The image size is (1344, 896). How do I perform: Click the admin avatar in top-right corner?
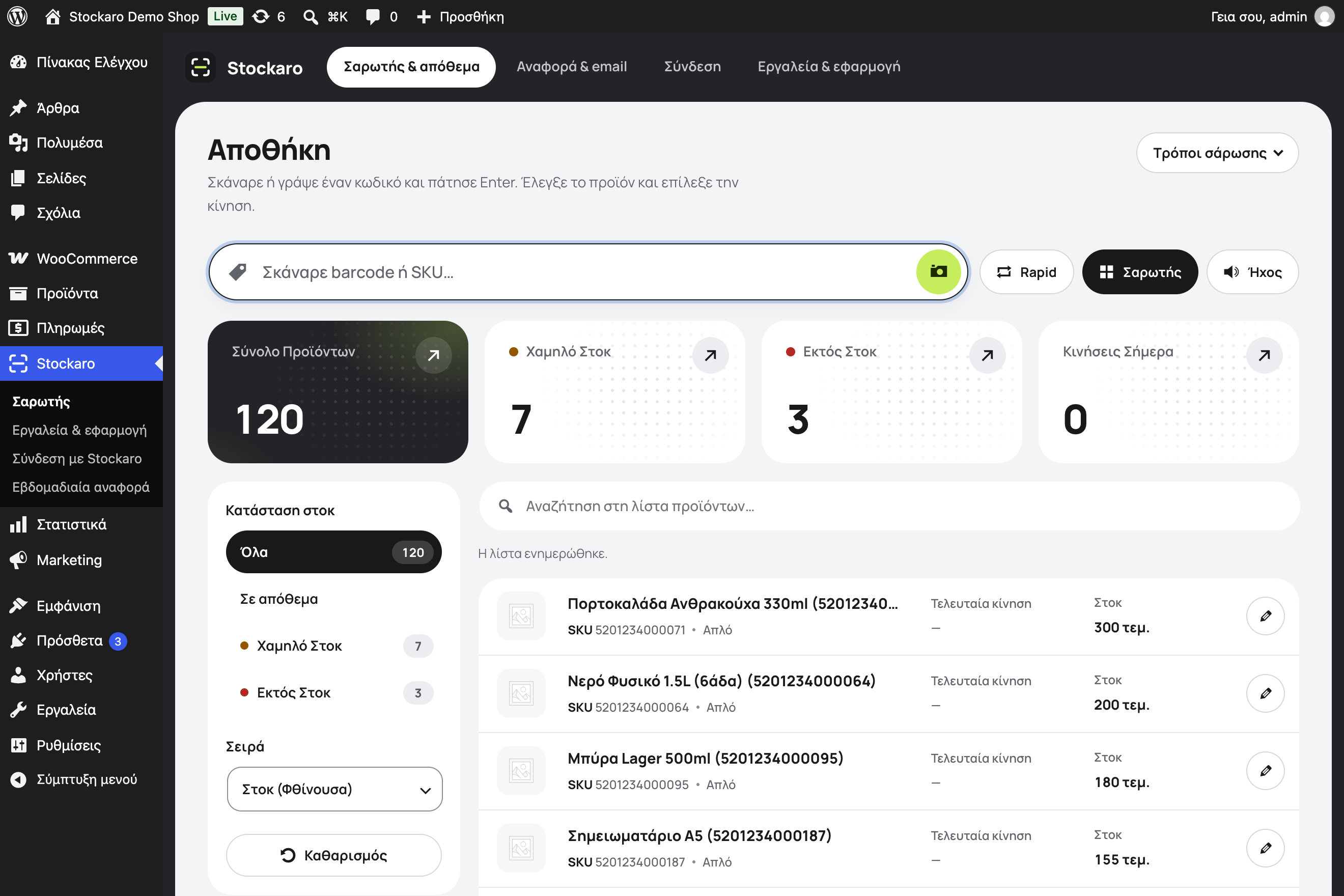click(1324, 17)
